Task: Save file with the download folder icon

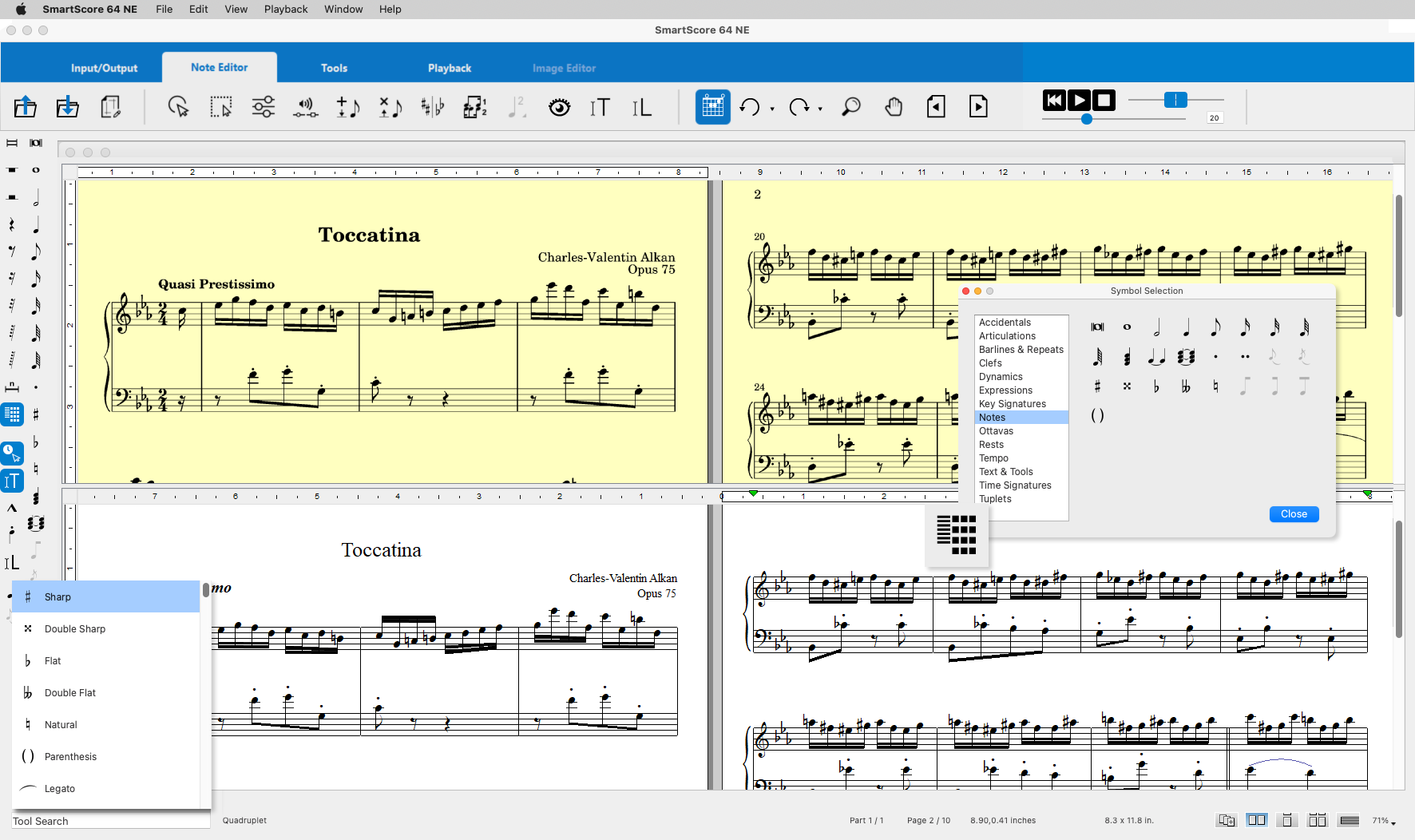Action: point(68,106)
